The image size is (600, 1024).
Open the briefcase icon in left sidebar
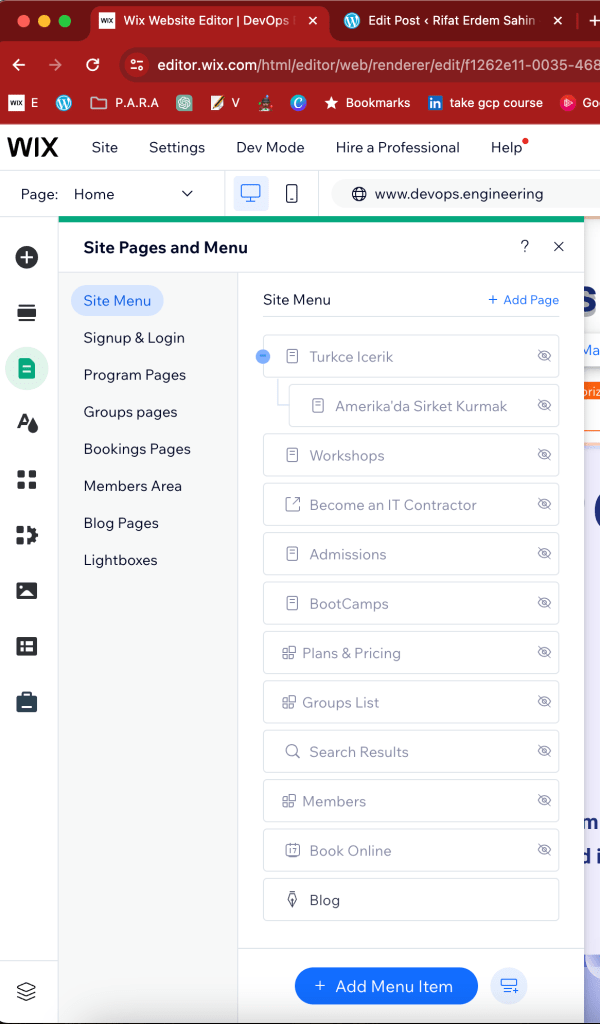pos(27,702)
